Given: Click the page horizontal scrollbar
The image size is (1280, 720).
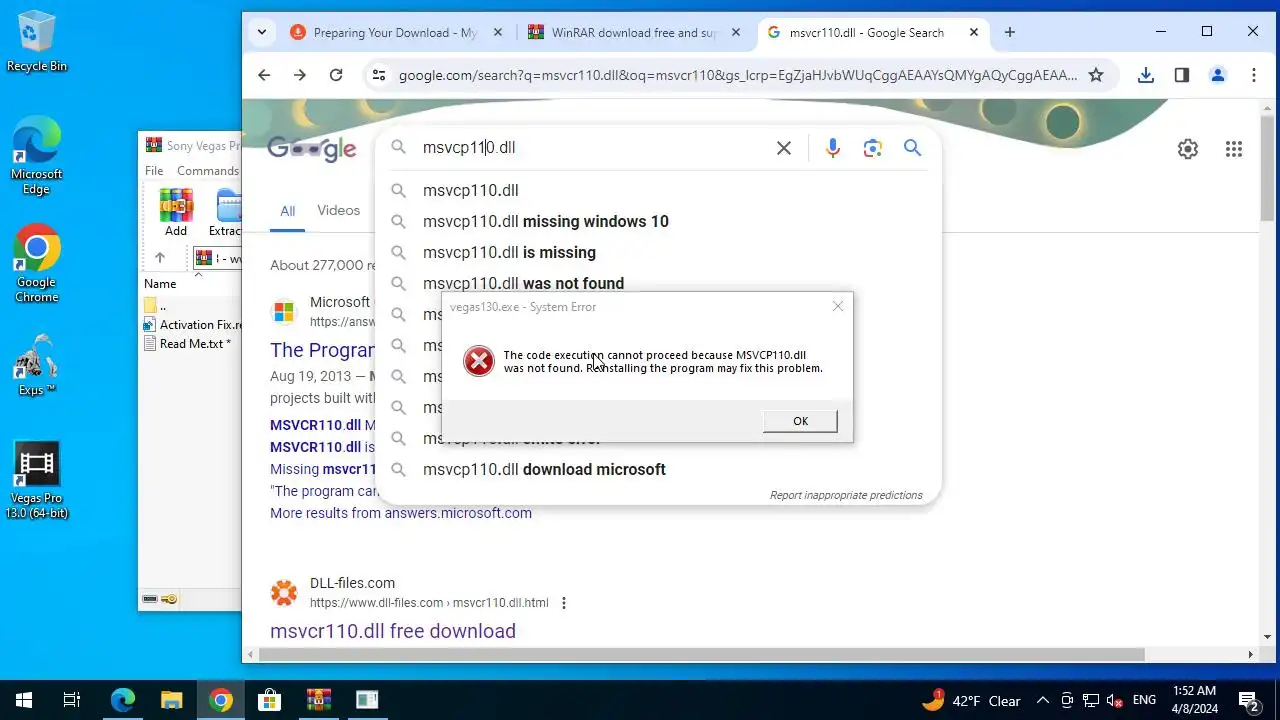Looking at the screenshot, I should click(703, 655).
